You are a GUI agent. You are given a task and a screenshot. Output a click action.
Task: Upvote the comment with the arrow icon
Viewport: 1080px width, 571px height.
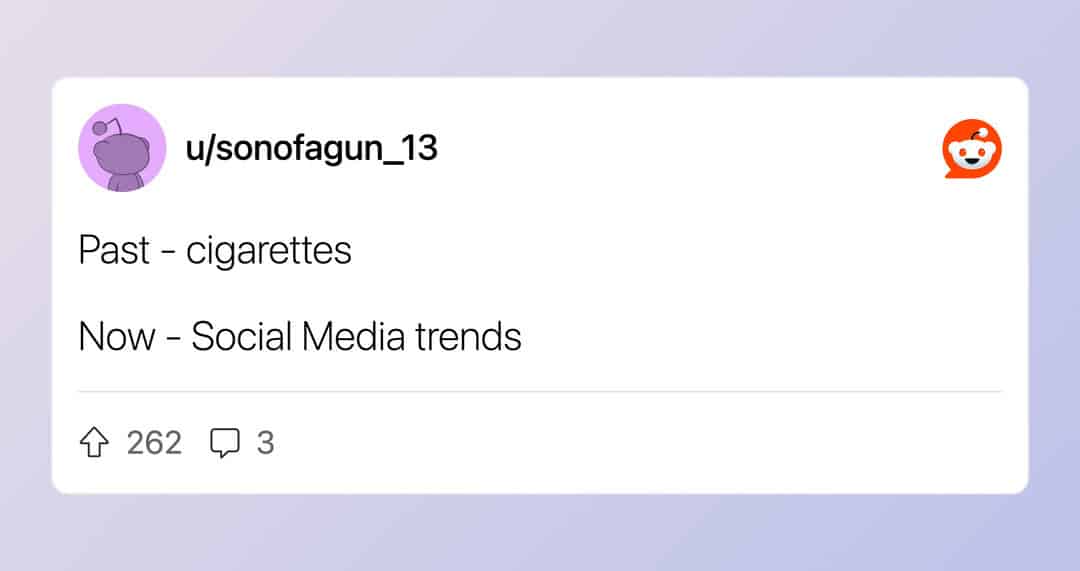93,443
